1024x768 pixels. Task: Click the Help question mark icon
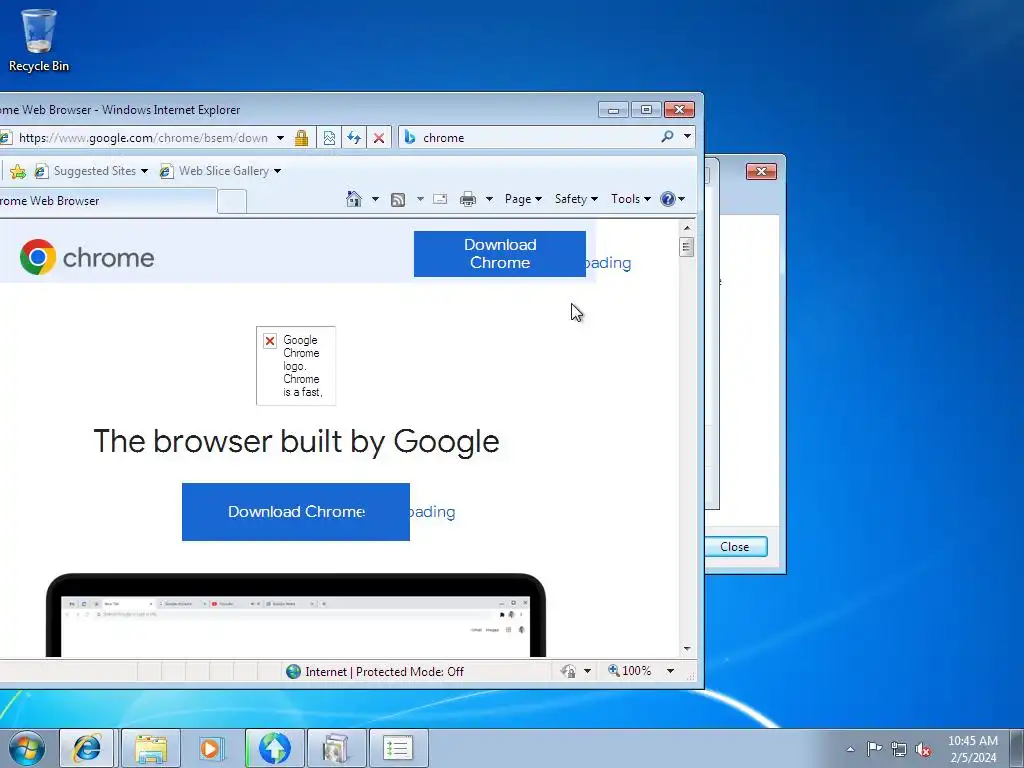667,199
